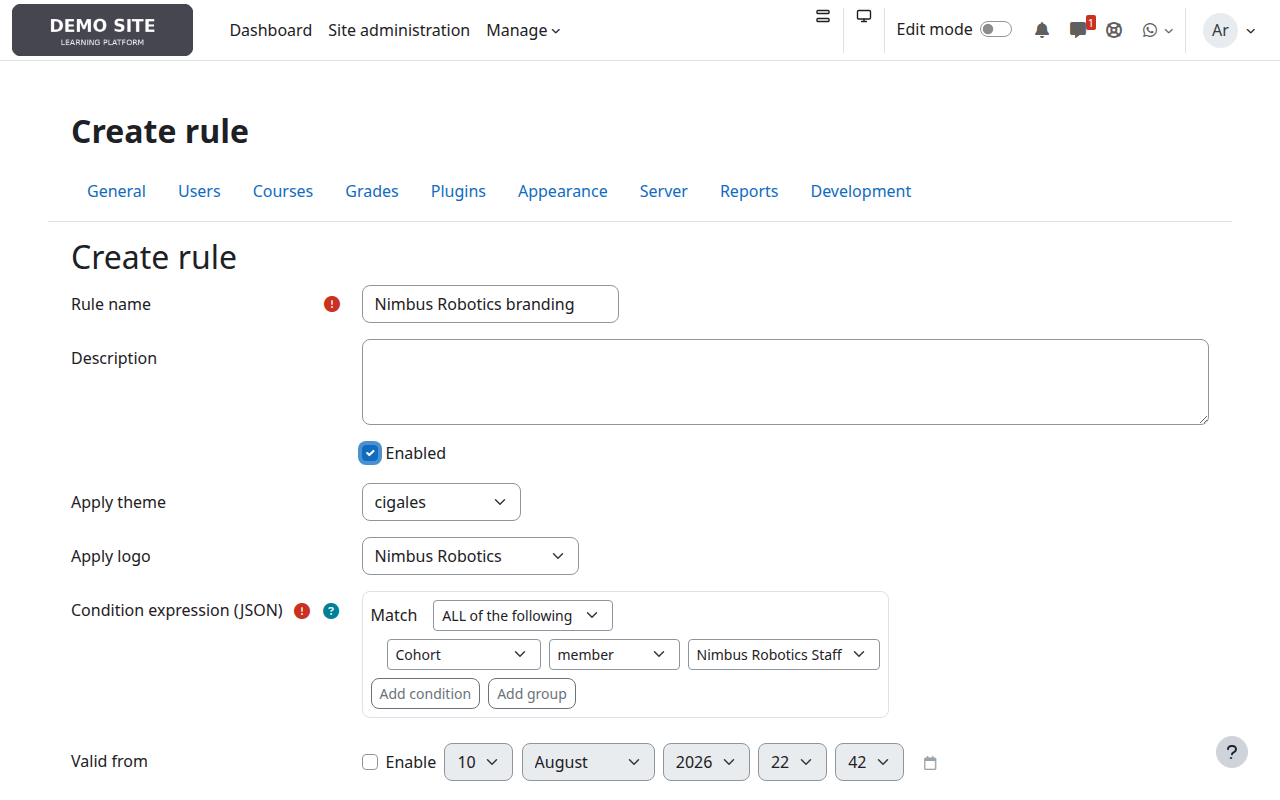Open the Valid from month August dropdown
The width and height of the screenshot is (1280, 800).
pyautogui.click(x=588, y=762)
